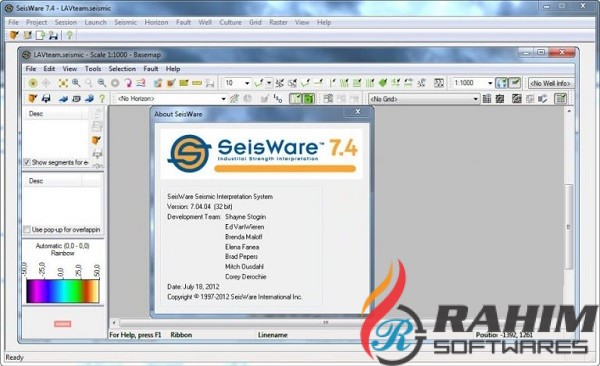The height and width of the screenshot is (366, 600).
Task: Open the Selection menu in Basemap window
Action: (122, 69)
